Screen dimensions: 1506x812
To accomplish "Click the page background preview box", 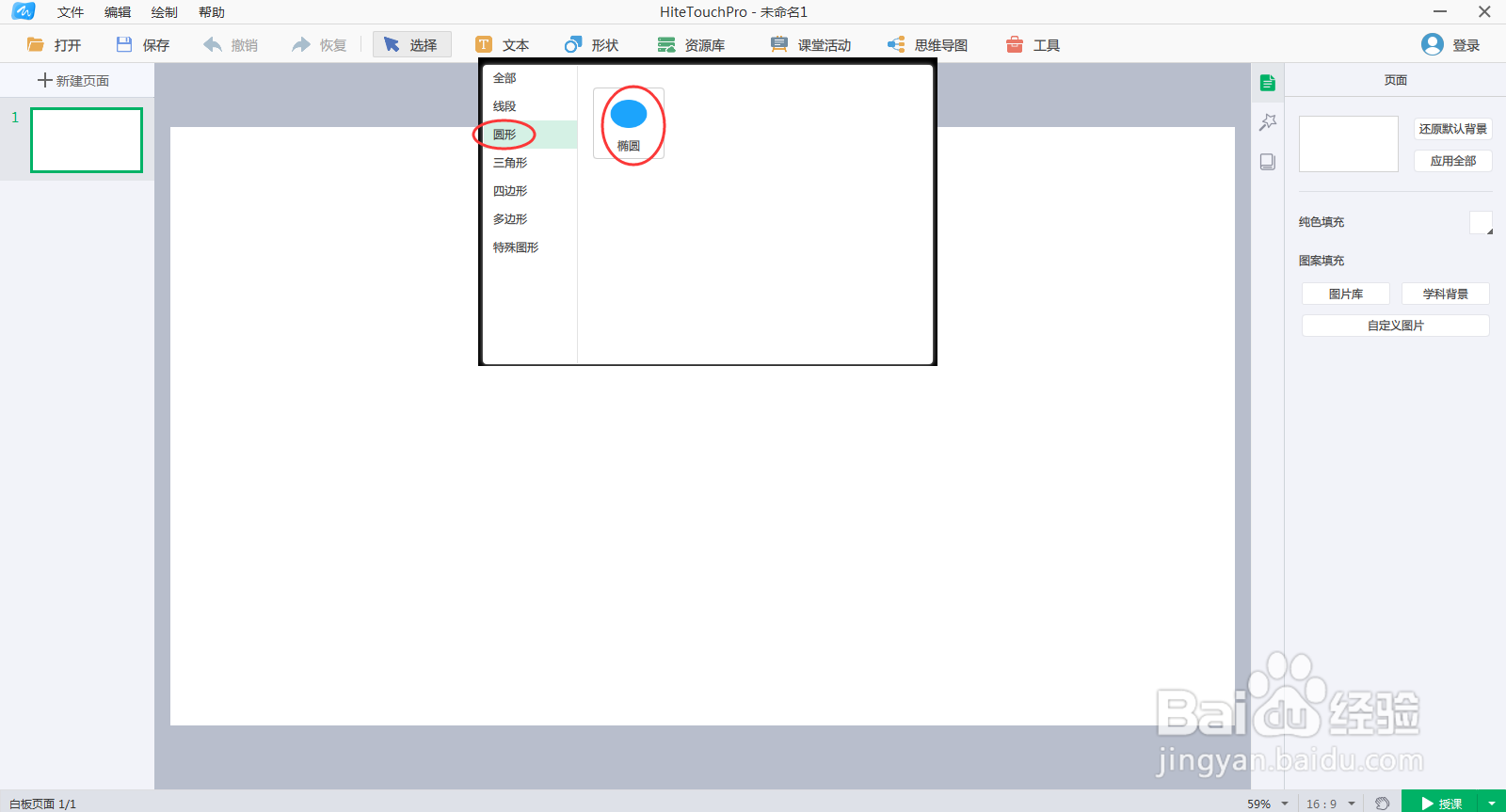I will click(1349, 144).
